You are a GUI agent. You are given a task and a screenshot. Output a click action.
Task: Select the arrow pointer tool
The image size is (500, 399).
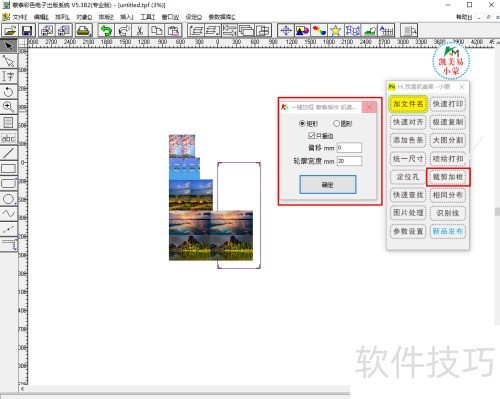(x=9, y=46)
